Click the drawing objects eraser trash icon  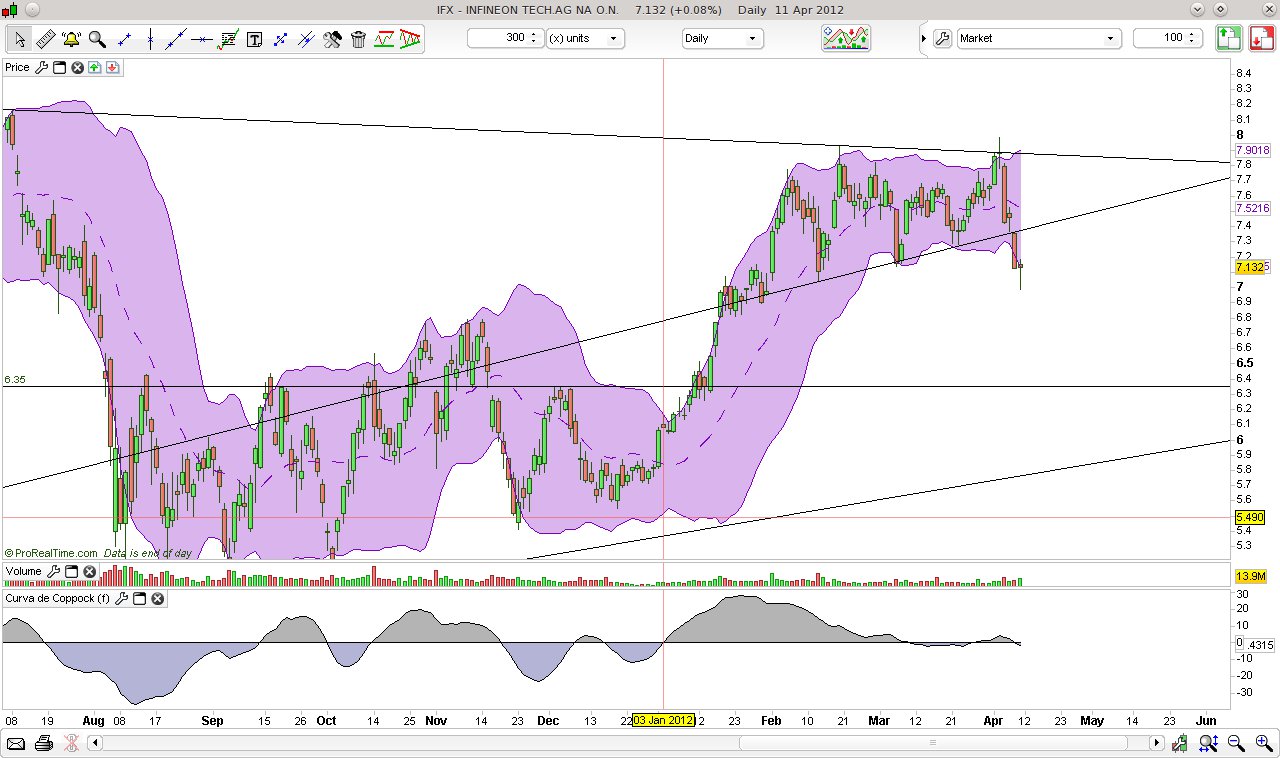point(358,38)
